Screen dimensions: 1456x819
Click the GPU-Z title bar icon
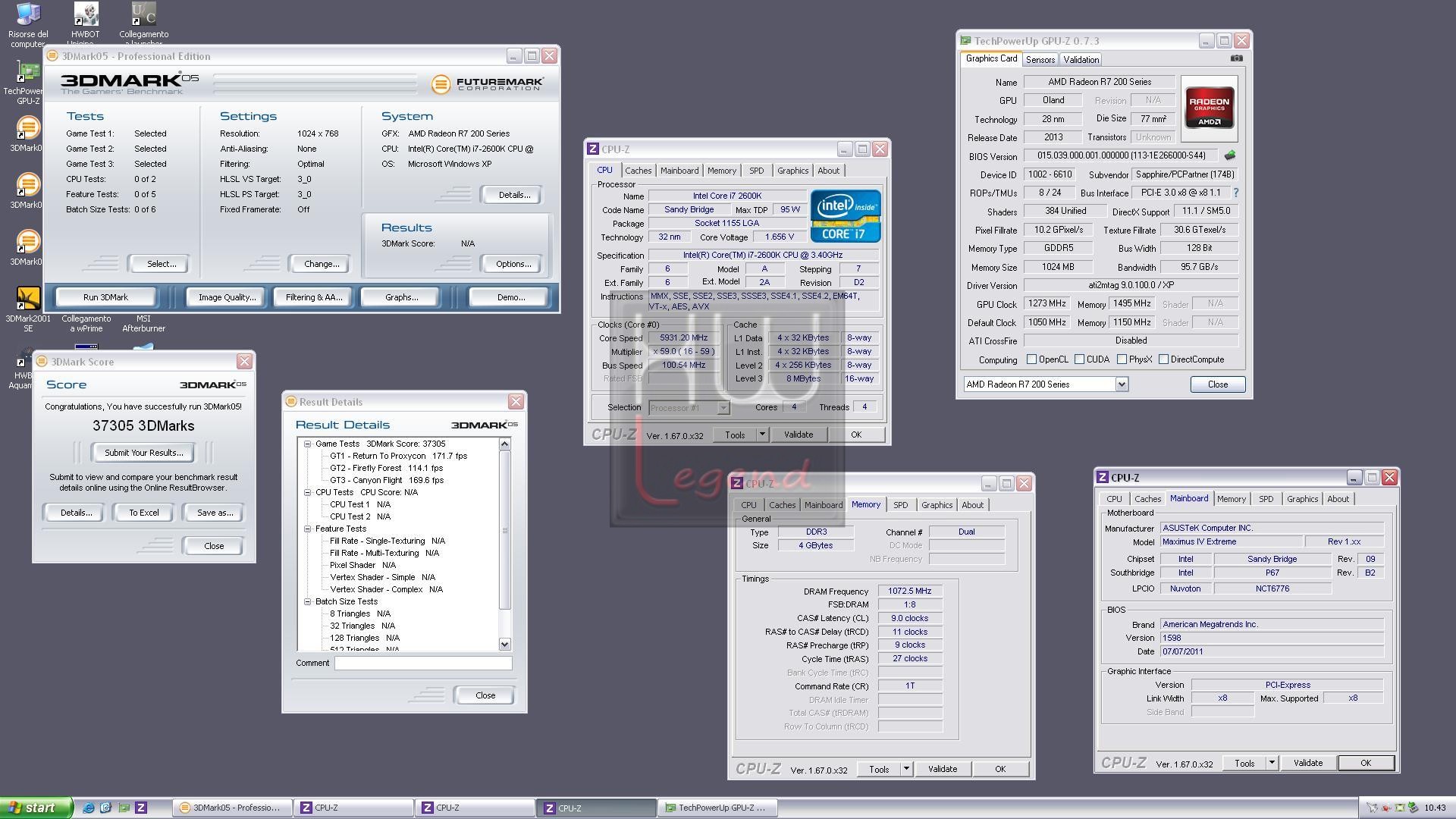pyautogui.click(x=965, y=41)
